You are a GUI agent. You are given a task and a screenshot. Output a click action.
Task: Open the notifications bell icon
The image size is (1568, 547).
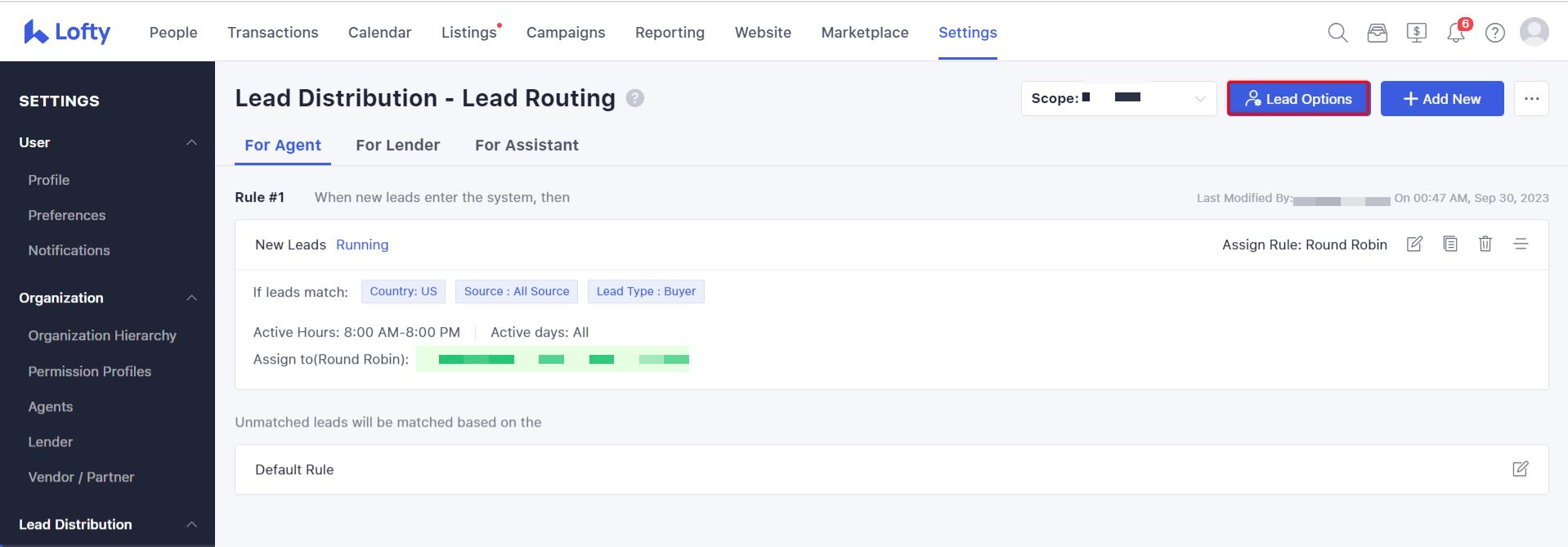pyautogui.click(x=1456, y=33)
